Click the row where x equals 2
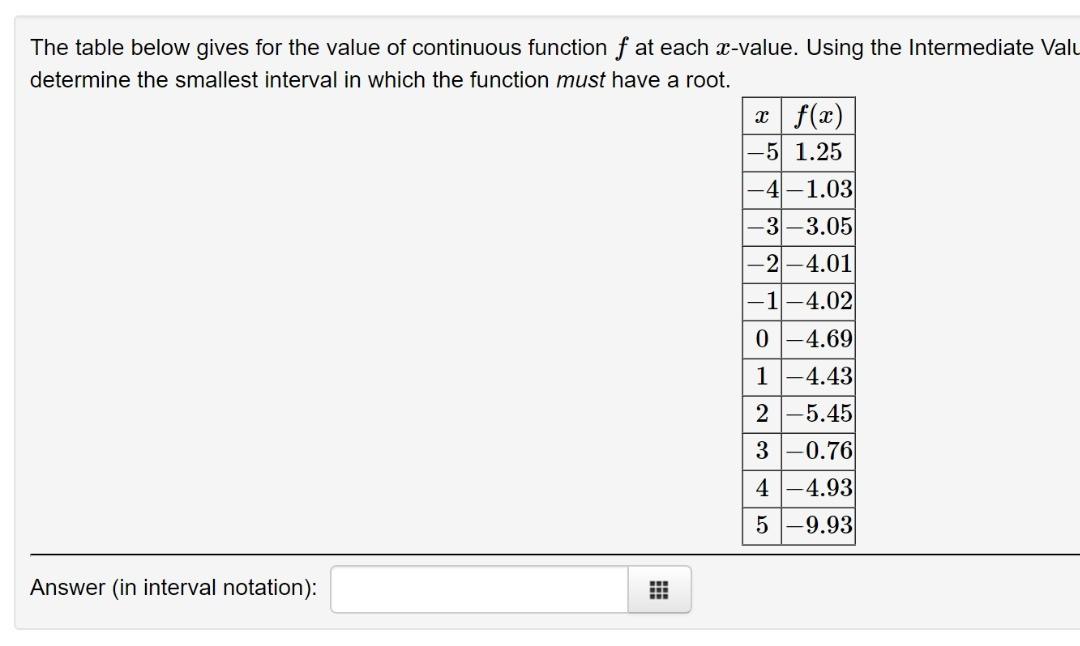Viewport: 1080px width, 646px height. point(800,413)
